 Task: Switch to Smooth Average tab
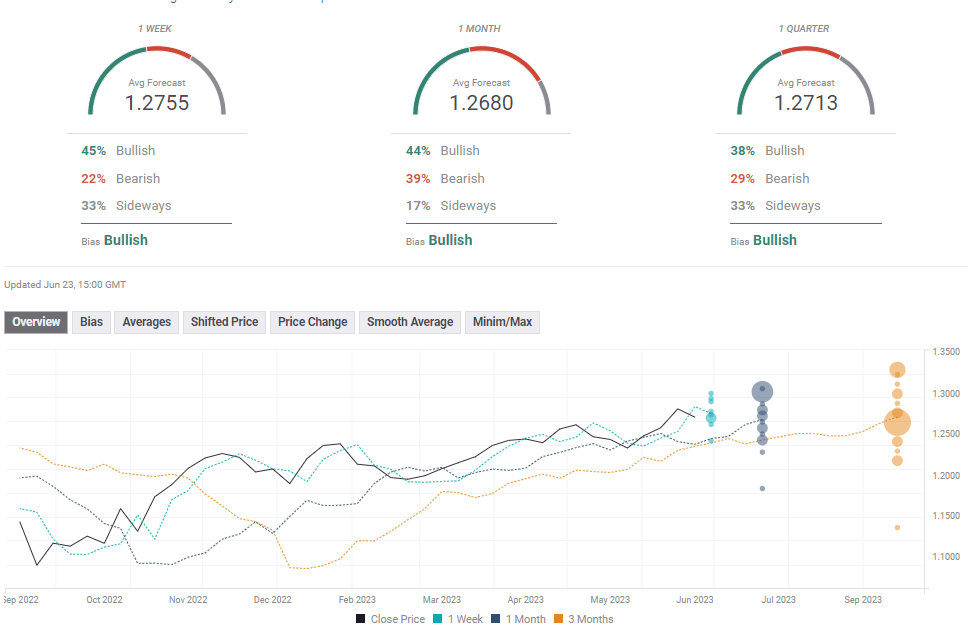click(x=410, y=322)
